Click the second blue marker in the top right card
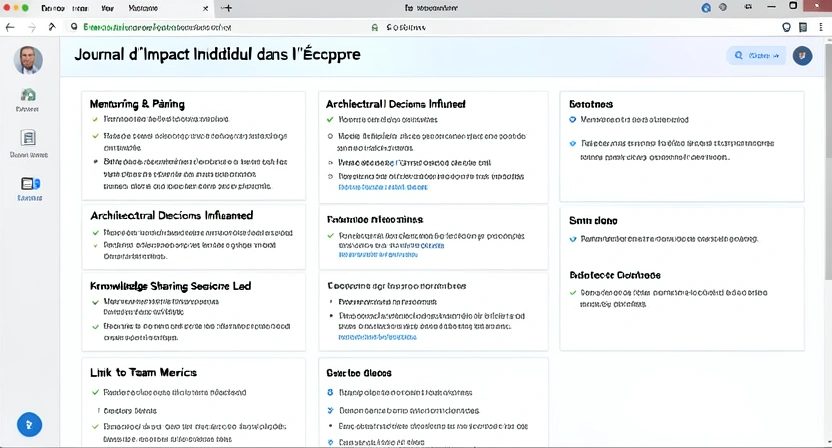 (x=573, y=143)
